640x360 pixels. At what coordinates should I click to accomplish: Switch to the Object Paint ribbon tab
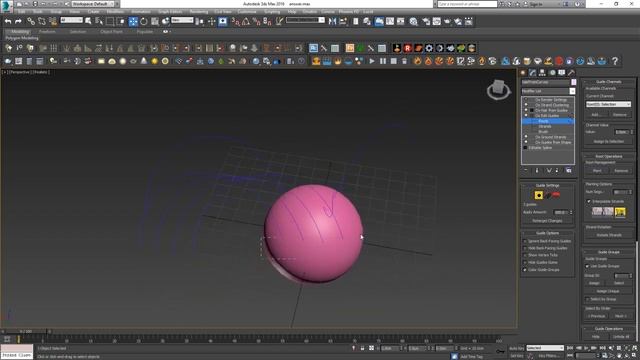click(x=111, y=31)
